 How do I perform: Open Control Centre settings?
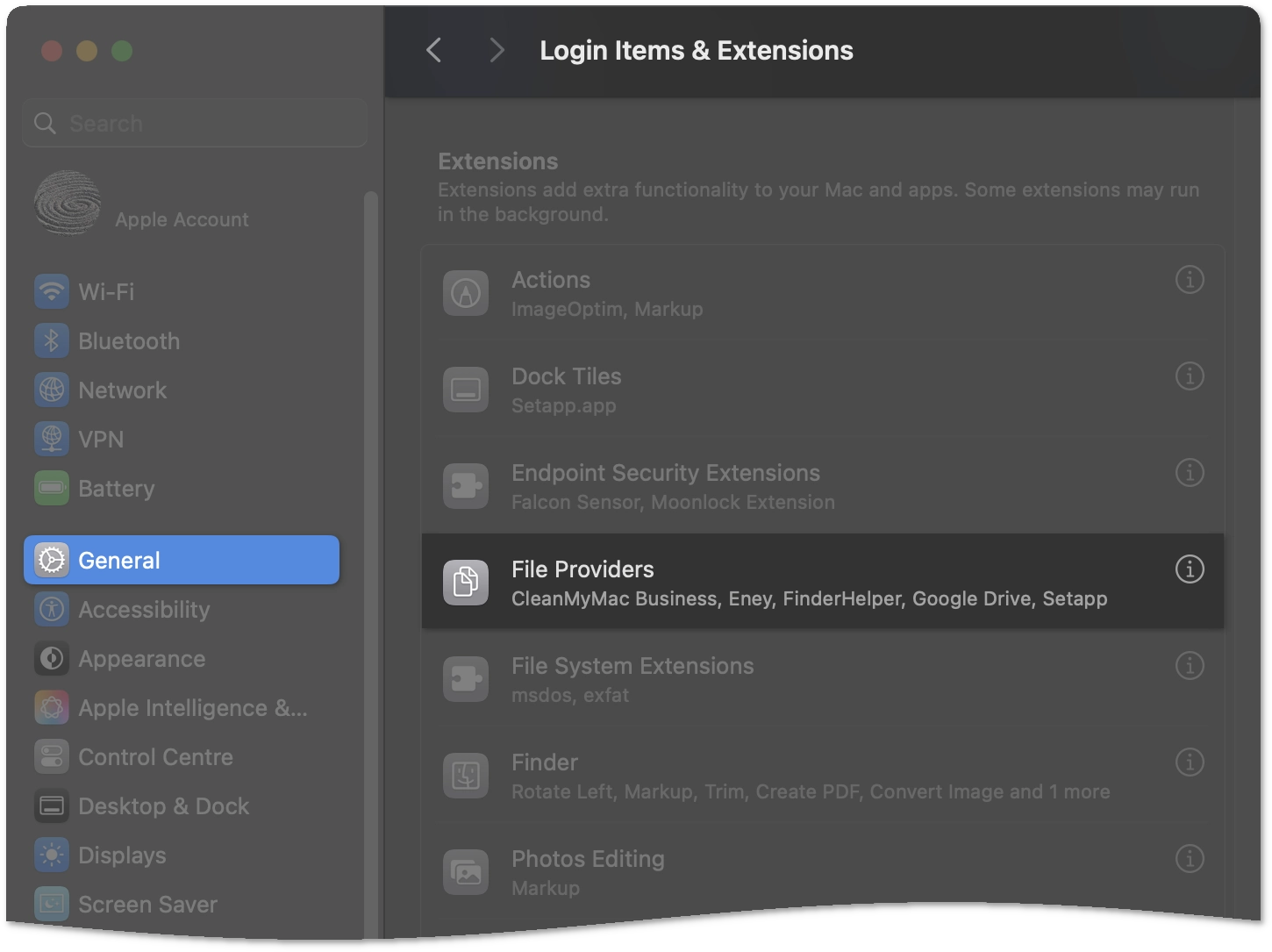click(x=182, y=756)
